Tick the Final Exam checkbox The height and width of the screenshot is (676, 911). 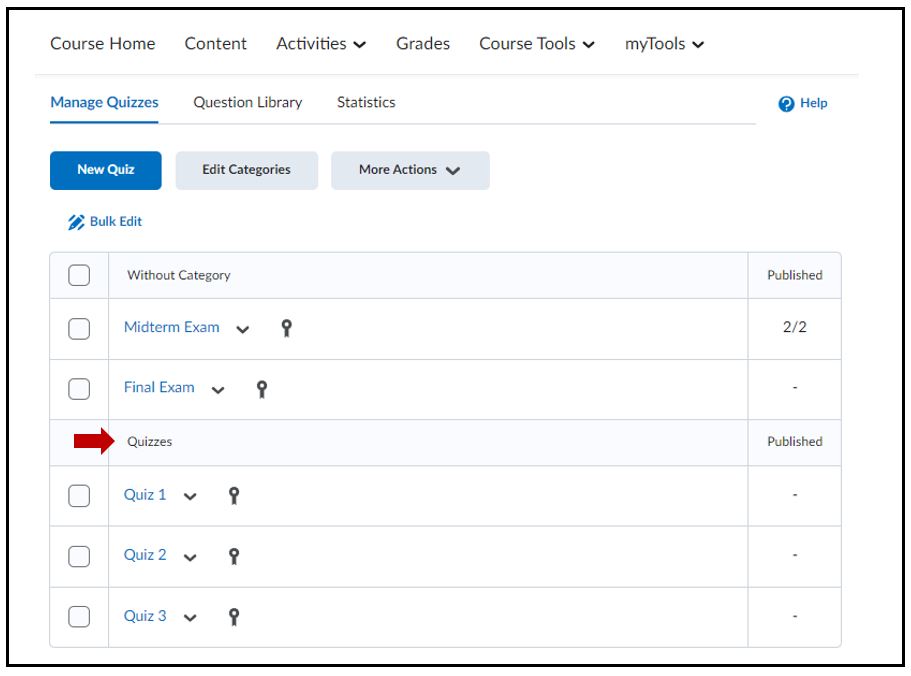pos(79,389)
